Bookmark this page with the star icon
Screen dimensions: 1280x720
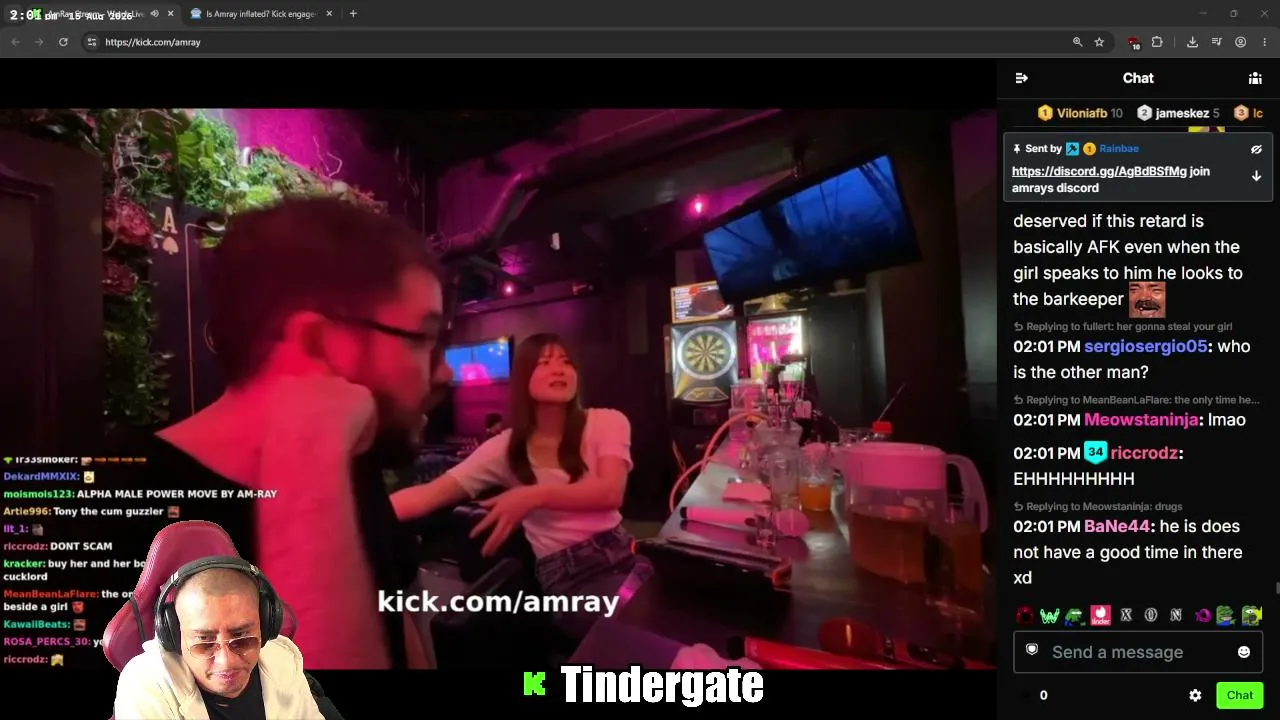pos(1099,42)
